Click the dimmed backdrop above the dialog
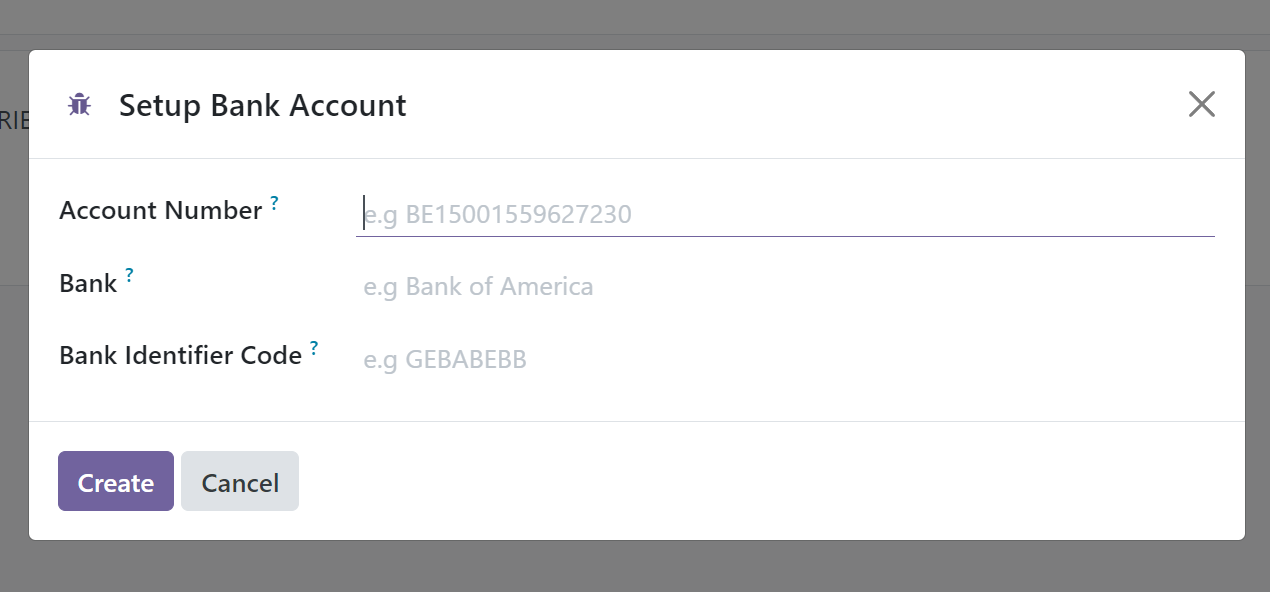Image resolution: width=1270 pixels, height=592 pixels. coord(635,24)
